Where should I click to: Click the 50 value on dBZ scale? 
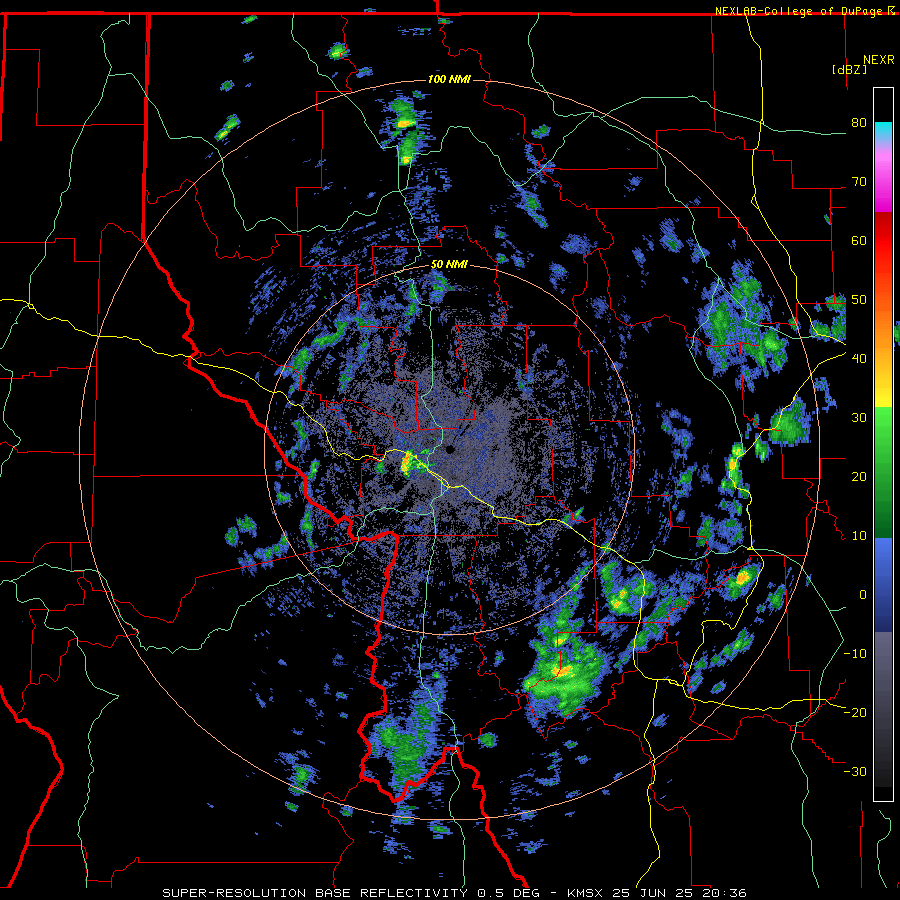[x=859, y=300]
